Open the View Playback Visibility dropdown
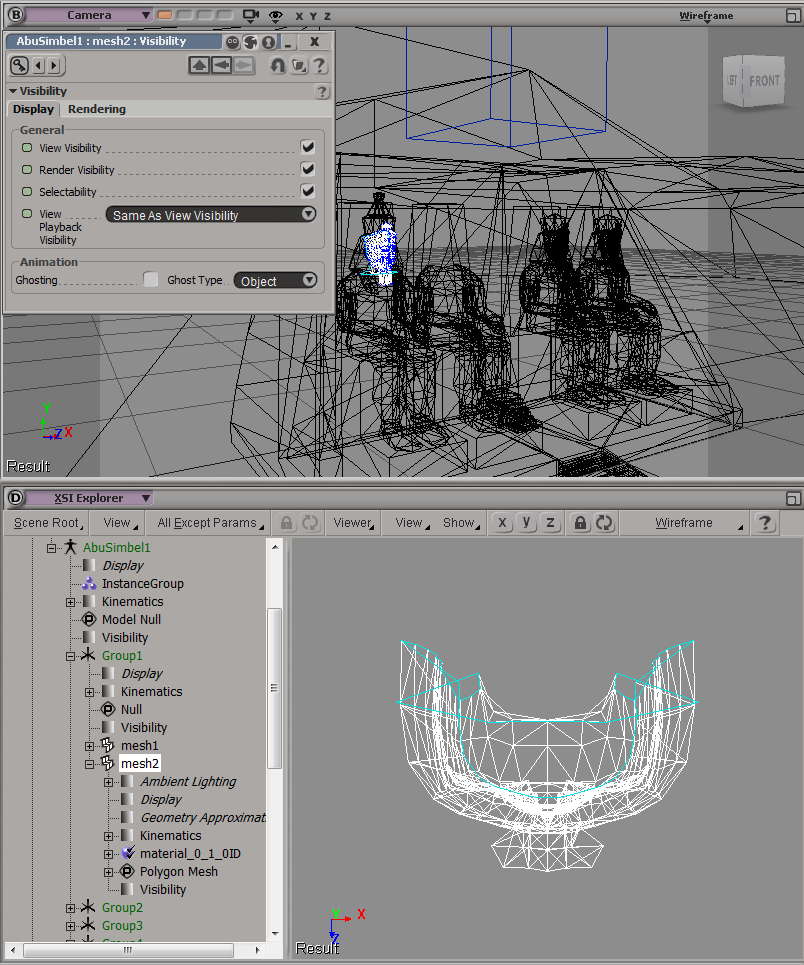Viewport: 804px width, 965px height. 211,215
